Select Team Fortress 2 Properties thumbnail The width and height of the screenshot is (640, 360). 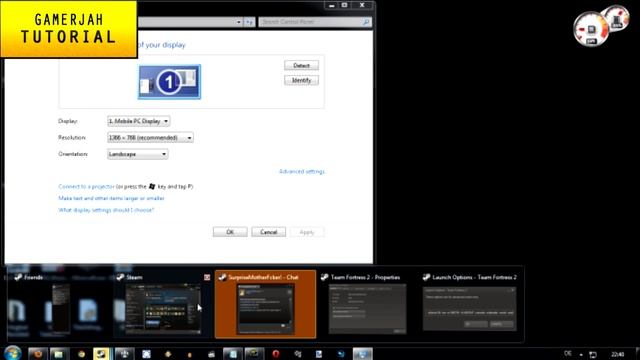tap(367, 304)
